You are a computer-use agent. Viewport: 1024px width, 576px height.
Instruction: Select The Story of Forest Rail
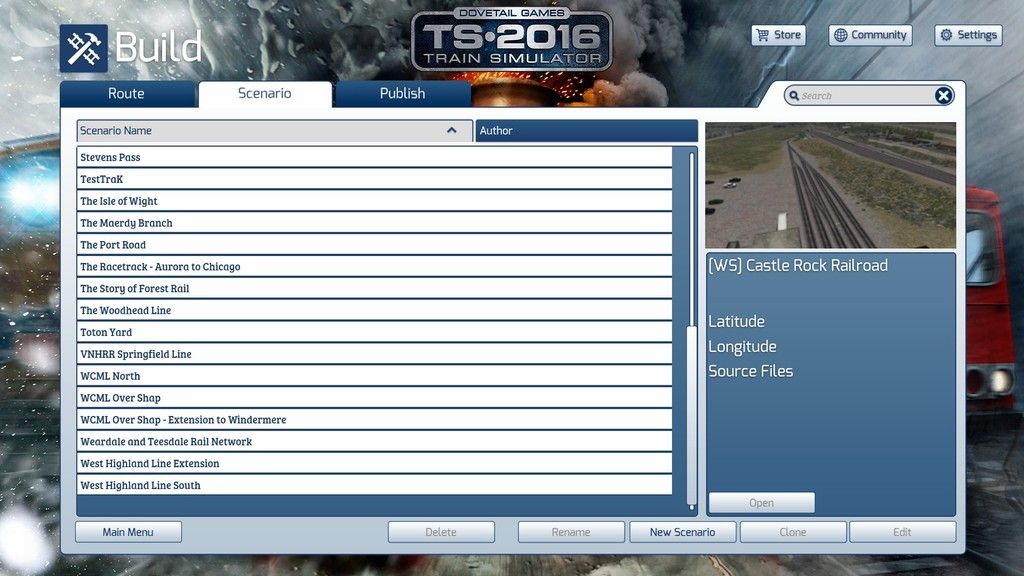pyautogui.click(x=375, y=289)
